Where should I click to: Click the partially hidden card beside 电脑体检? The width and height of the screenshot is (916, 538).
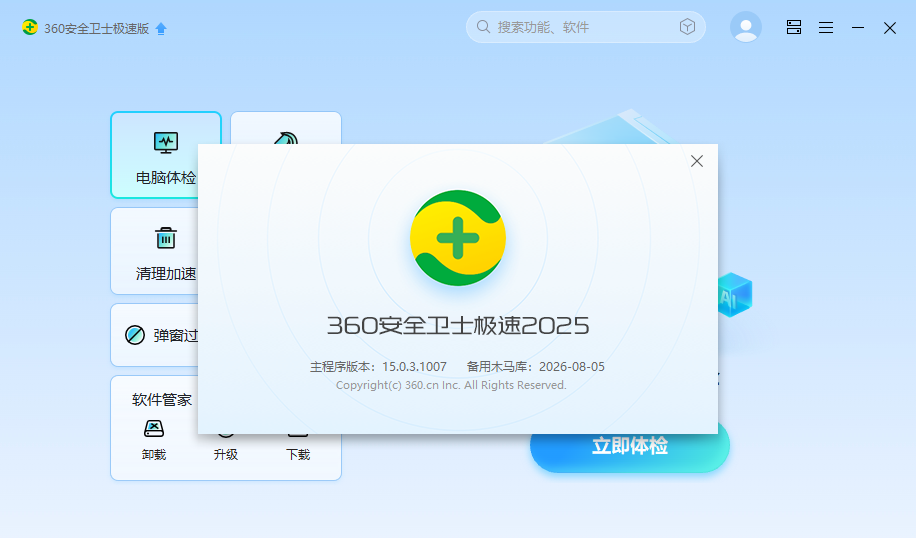pyautogui.click(x=286, y=128)
